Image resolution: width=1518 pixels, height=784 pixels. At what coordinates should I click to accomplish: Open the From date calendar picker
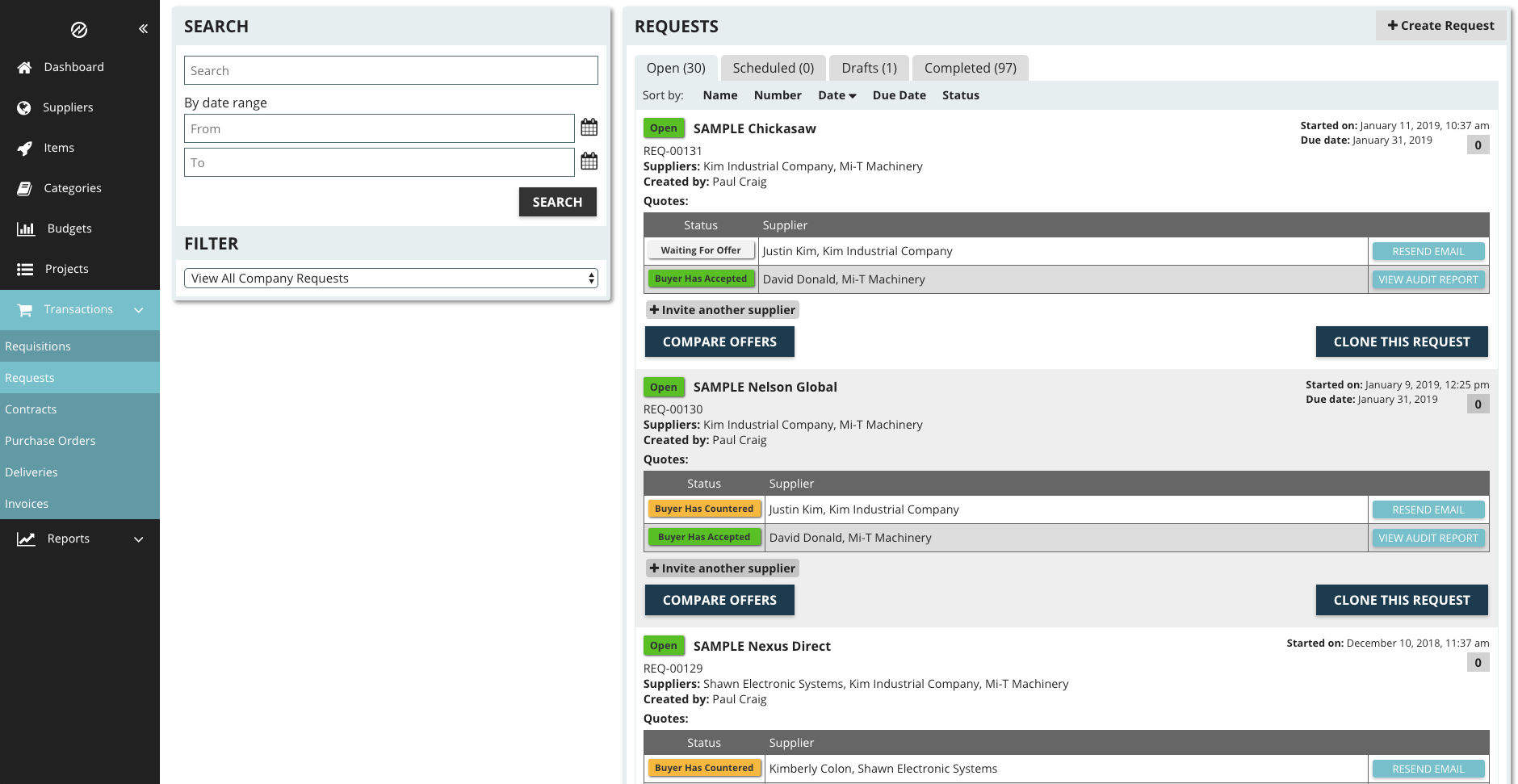[x=589, y=127]
